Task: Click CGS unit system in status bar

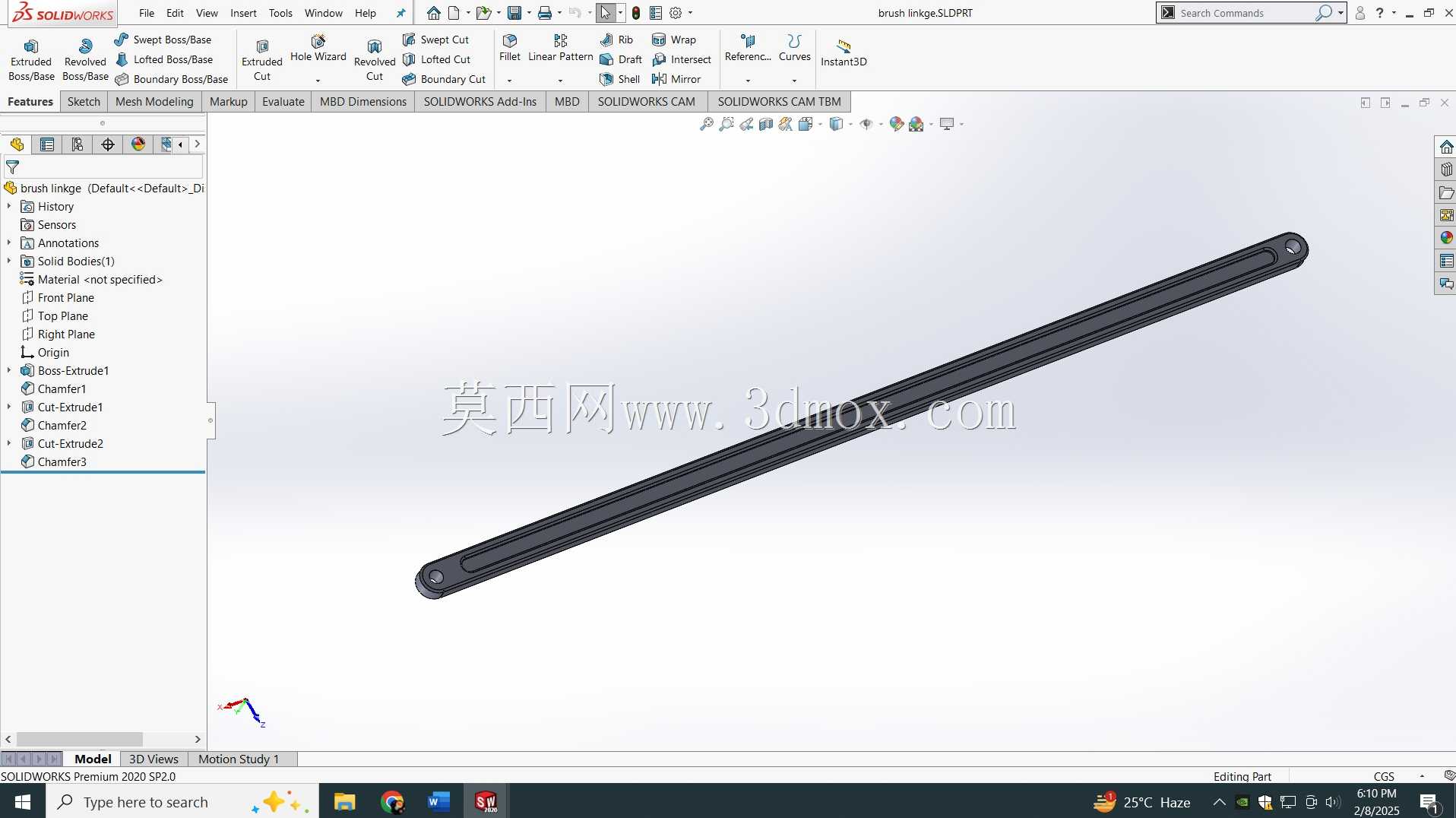Action: (1384, 776)
